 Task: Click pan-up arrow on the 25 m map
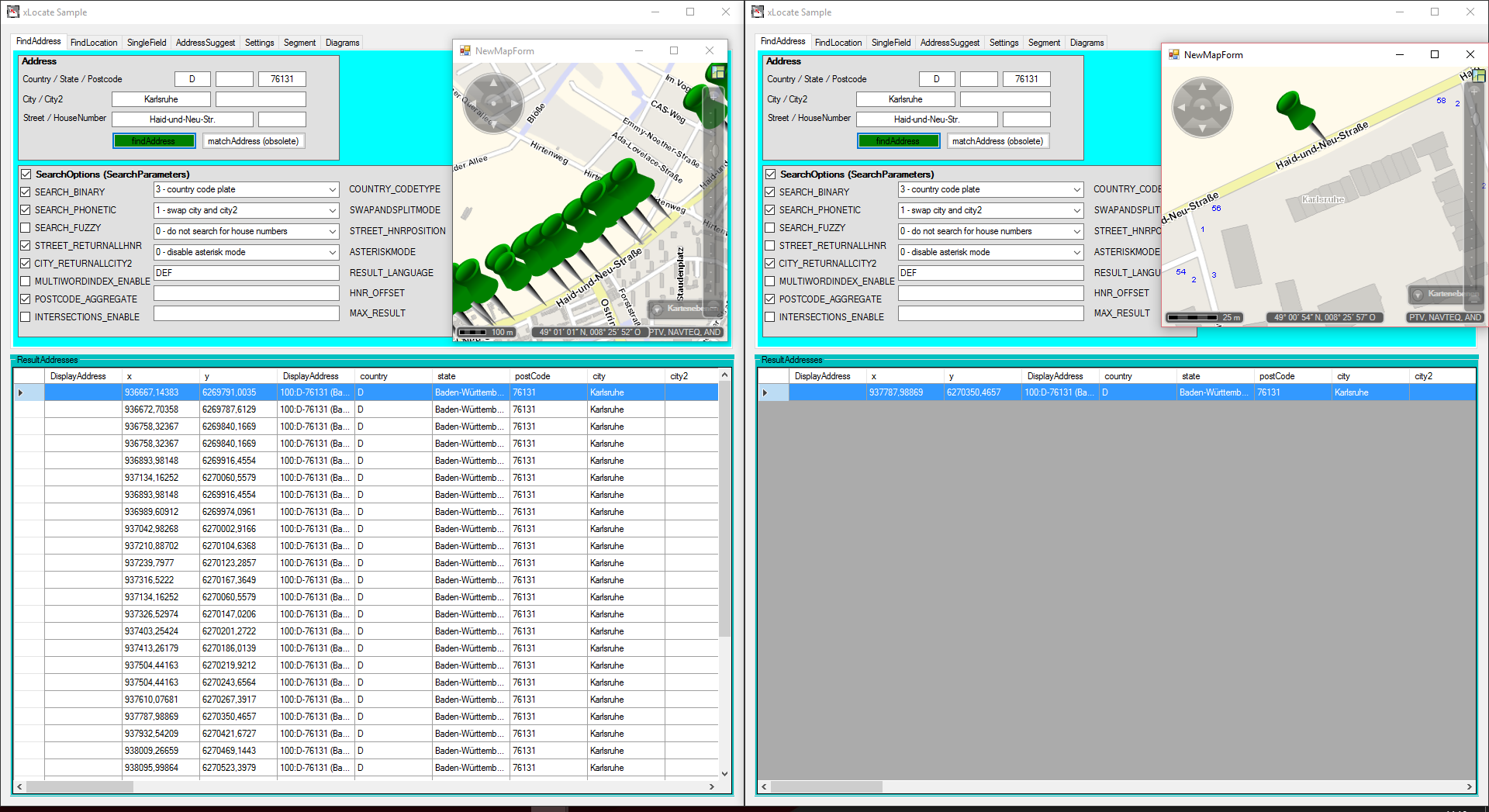(1201, 86)
